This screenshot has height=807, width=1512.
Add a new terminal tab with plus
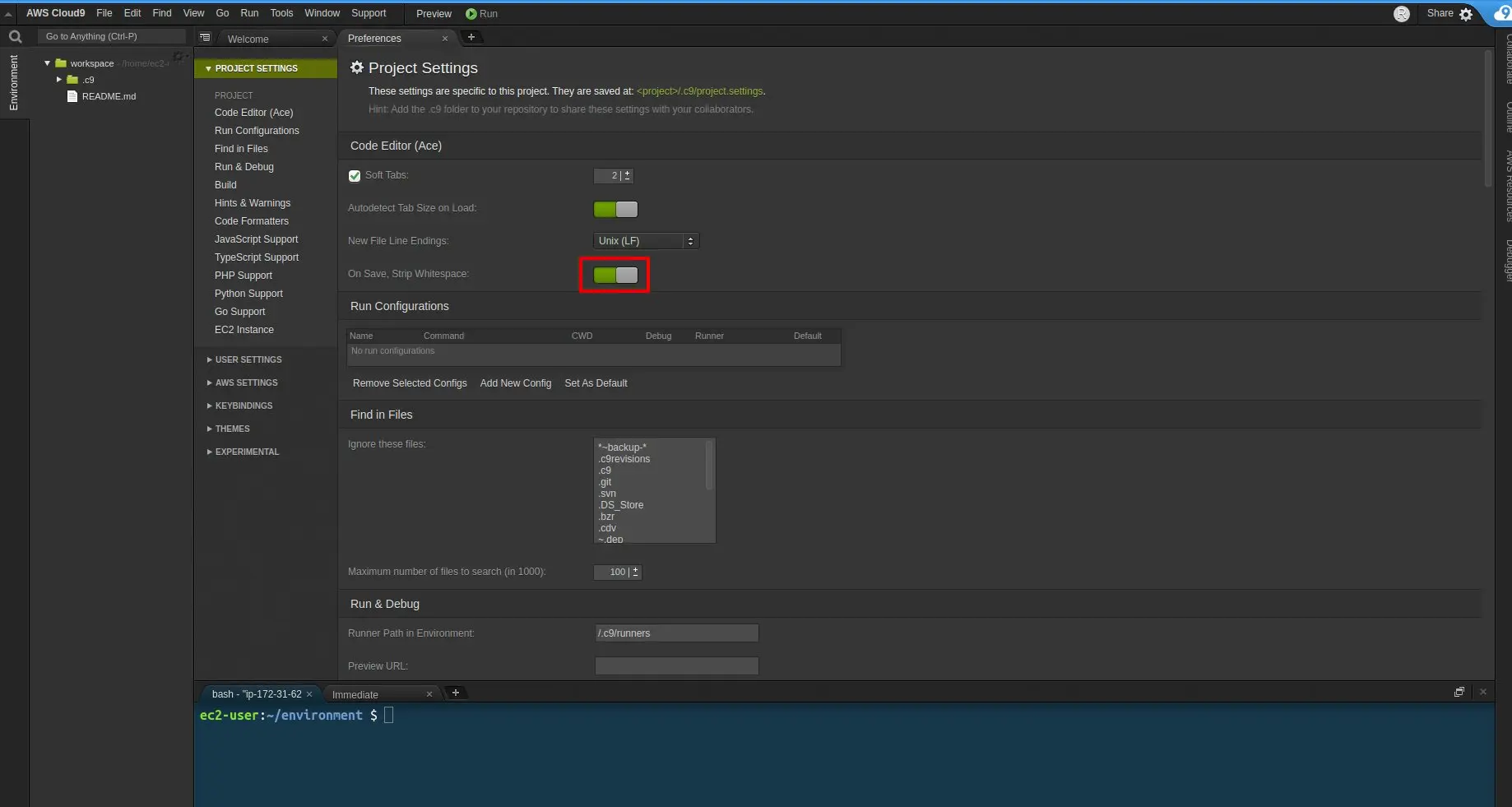(456, 693)
